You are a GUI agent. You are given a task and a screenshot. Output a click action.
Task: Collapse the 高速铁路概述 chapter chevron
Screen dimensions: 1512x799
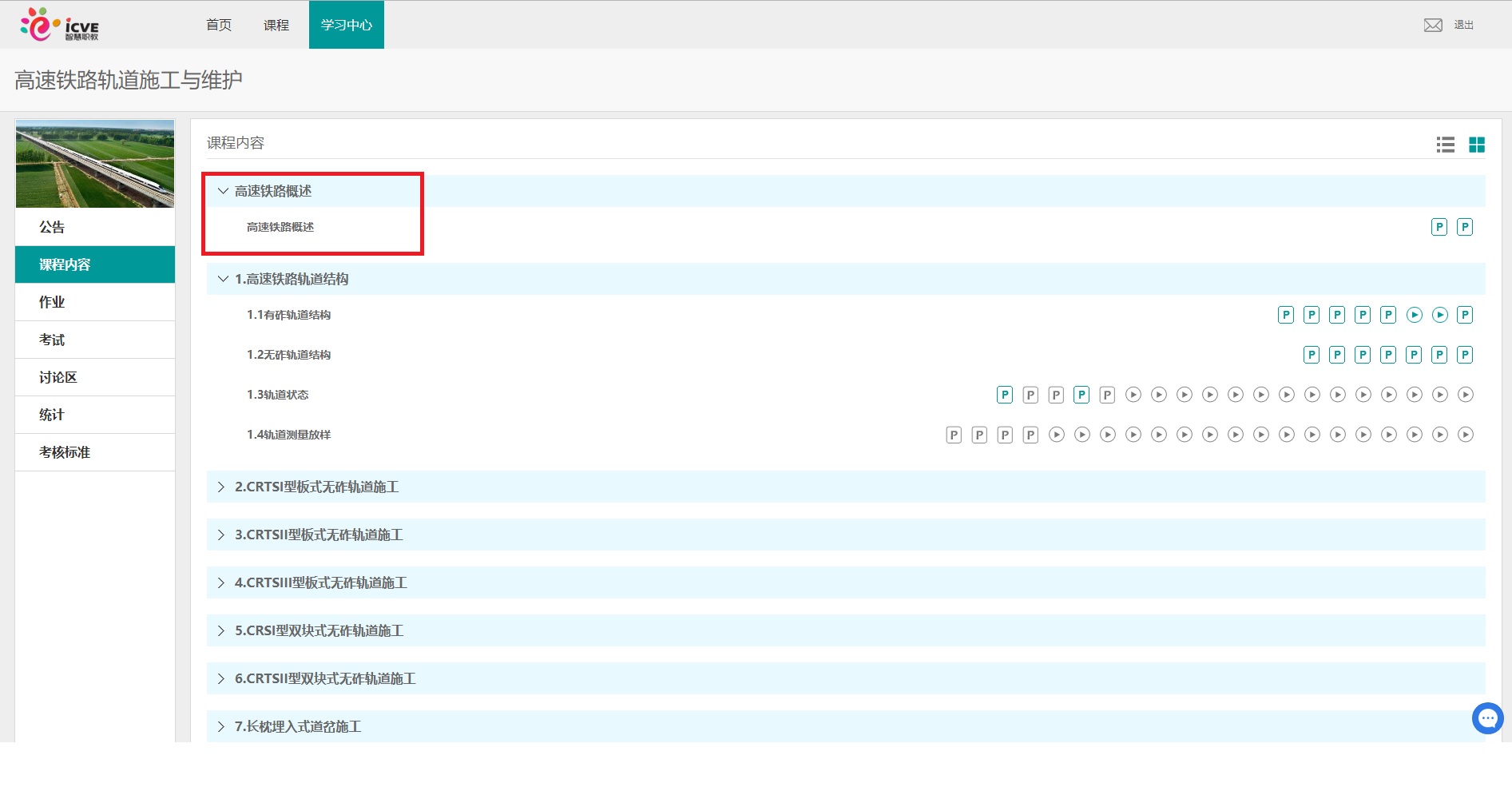(x=223, y=191)
